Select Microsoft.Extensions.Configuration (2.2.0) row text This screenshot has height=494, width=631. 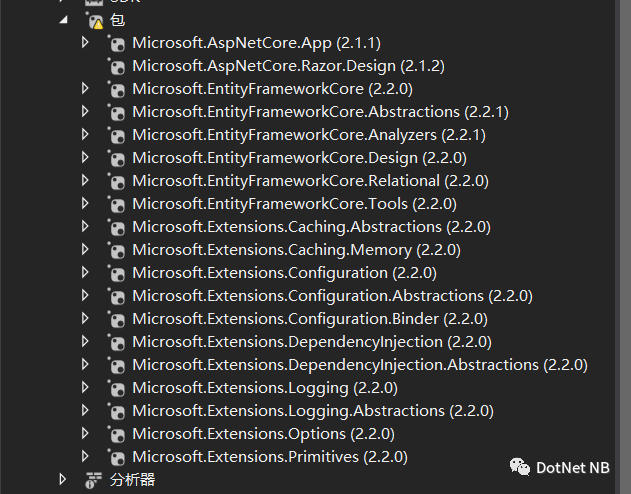[x=285, y=273]
